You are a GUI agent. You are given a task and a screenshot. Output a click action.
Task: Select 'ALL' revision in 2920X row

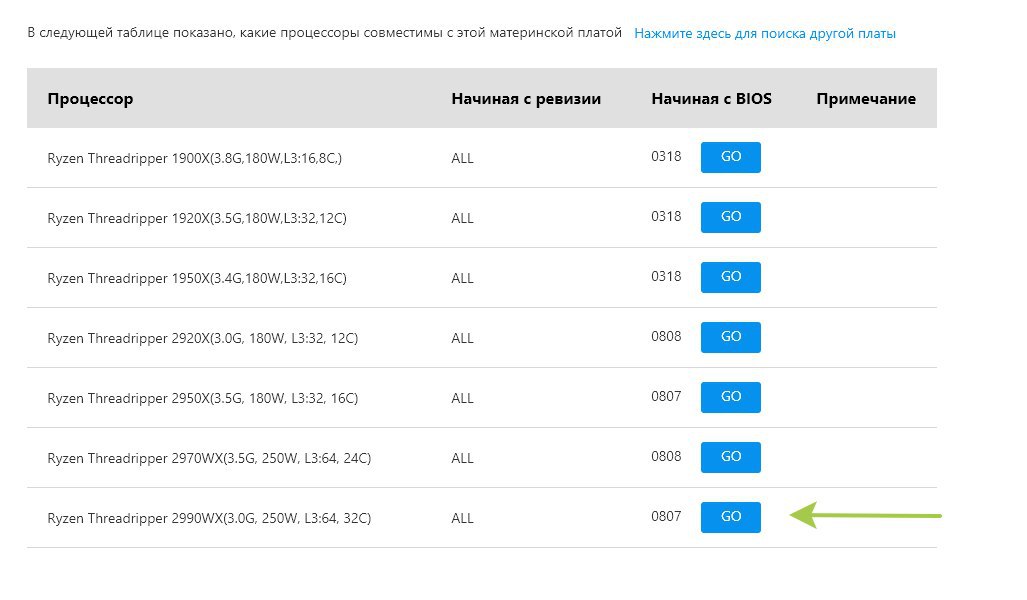coord(462,339)
